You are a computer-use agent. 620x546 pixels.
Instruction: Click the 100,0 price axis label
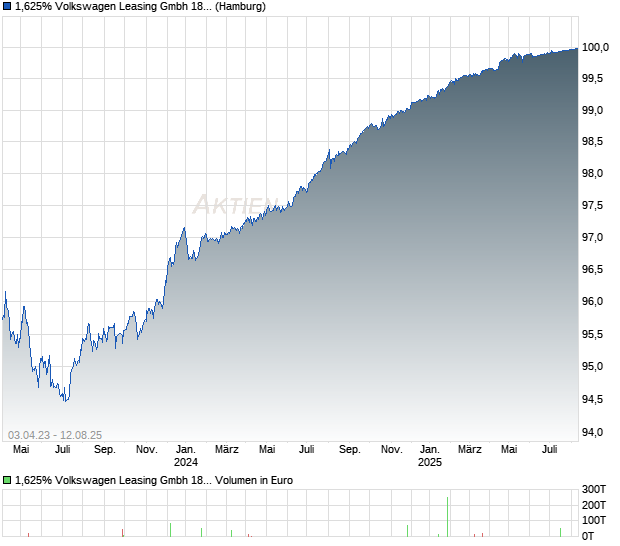[595, 47]
